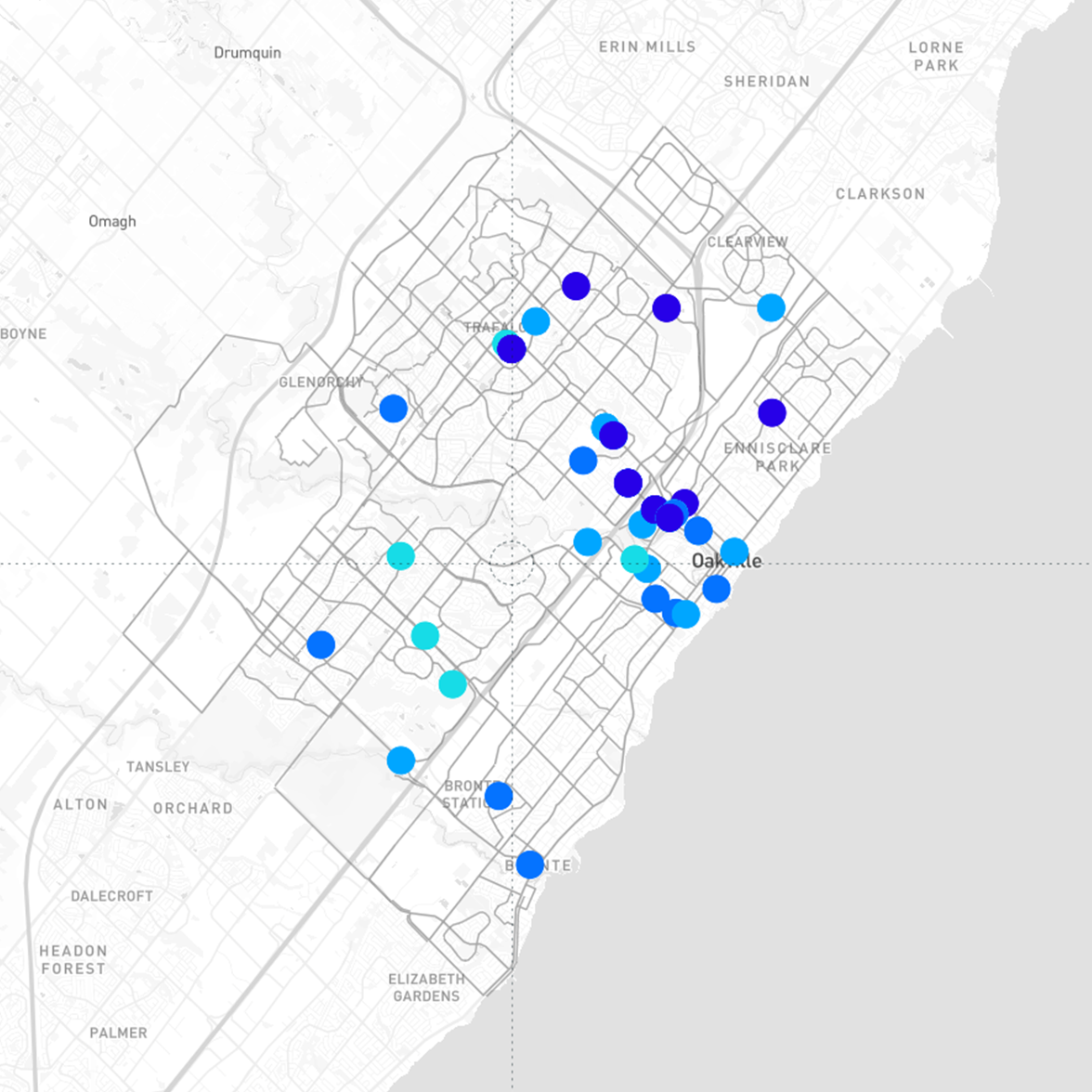Click the teal marker above Bronte Station
The height and width of the screenshot is (1092, 1092).
(x=452, y=684)
